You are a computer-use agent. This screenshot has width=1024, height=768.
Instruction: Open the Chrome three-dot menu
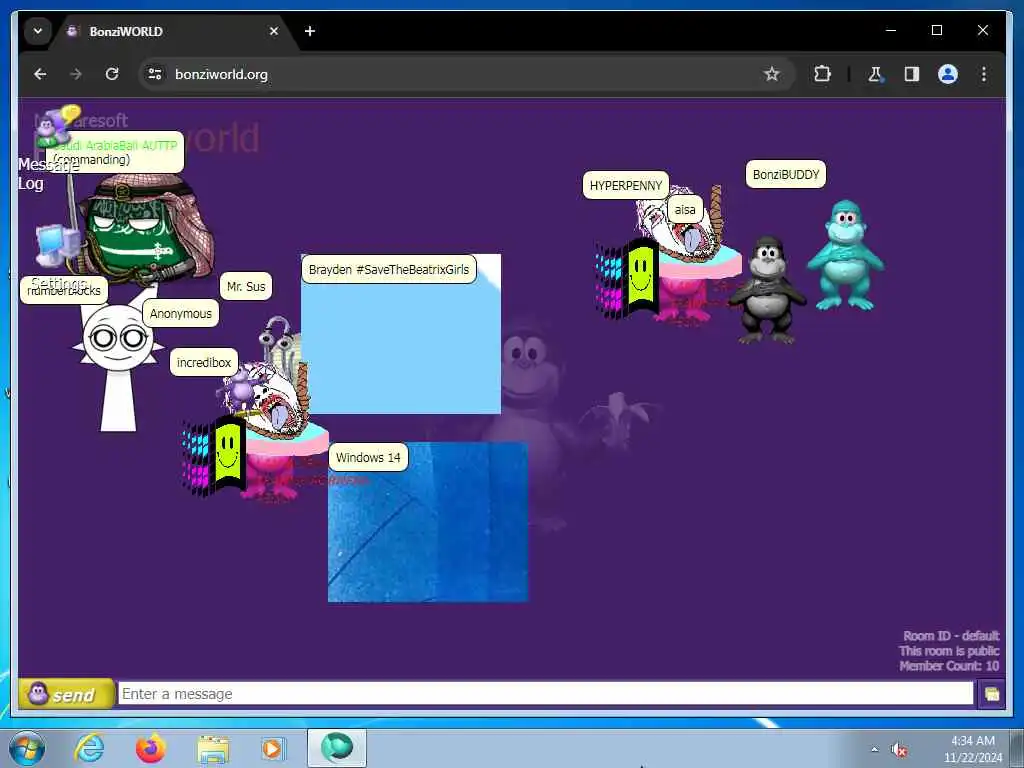tap(984, 74)
